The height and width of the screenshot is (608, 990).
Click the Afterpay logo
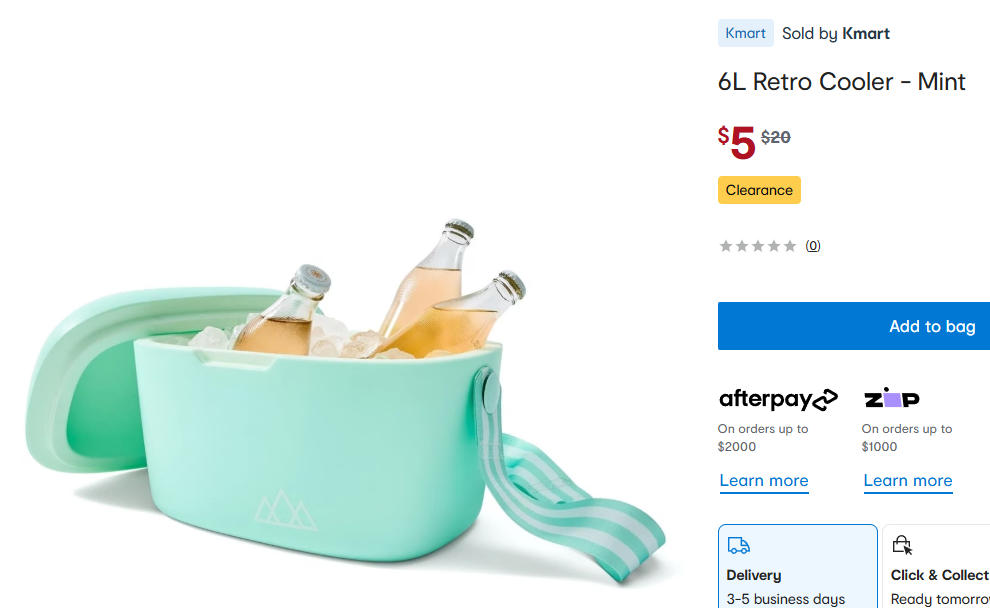[778, 399]
